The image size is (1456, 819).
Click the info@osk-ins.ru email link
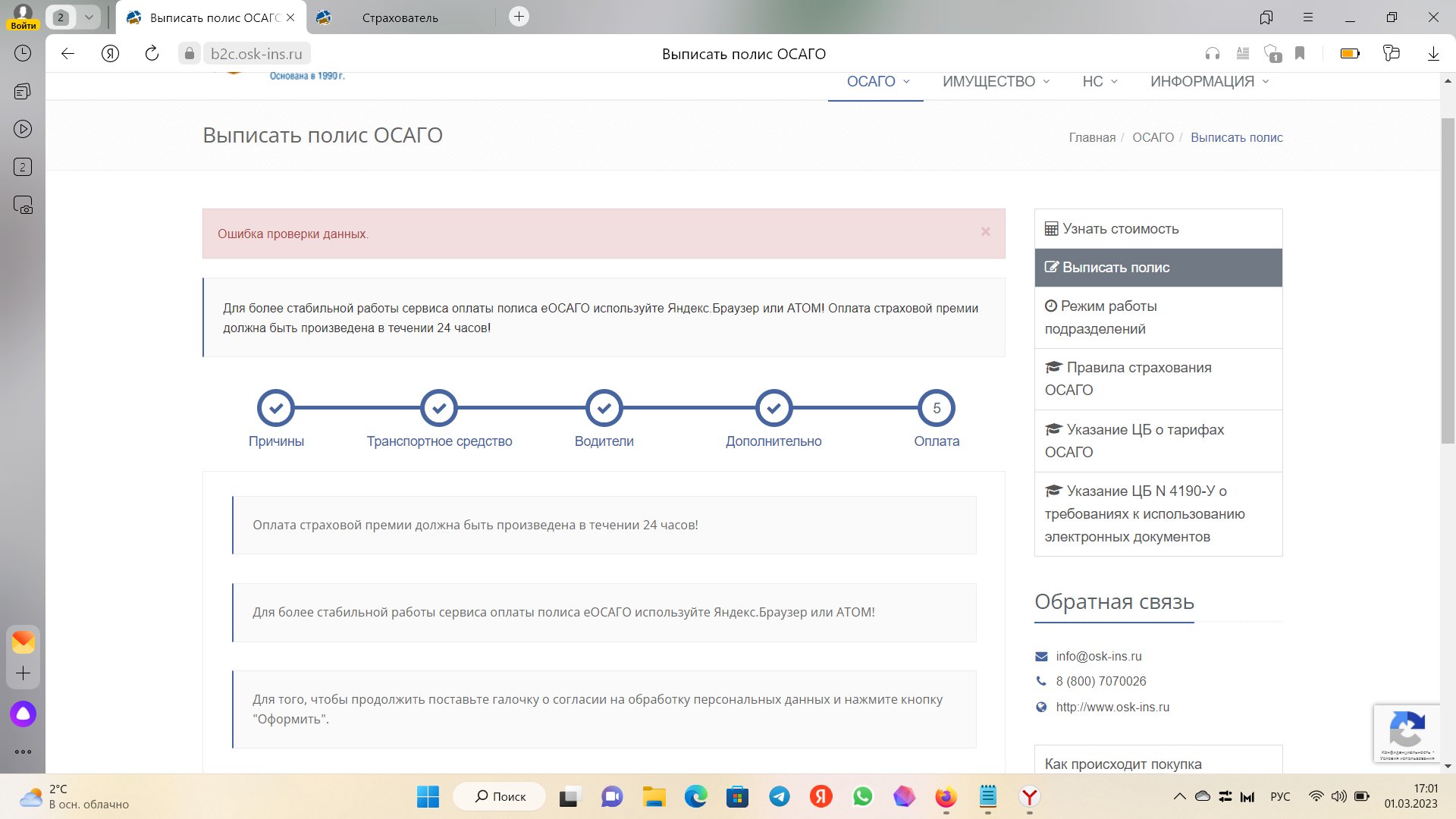[x=1098, y=656]
